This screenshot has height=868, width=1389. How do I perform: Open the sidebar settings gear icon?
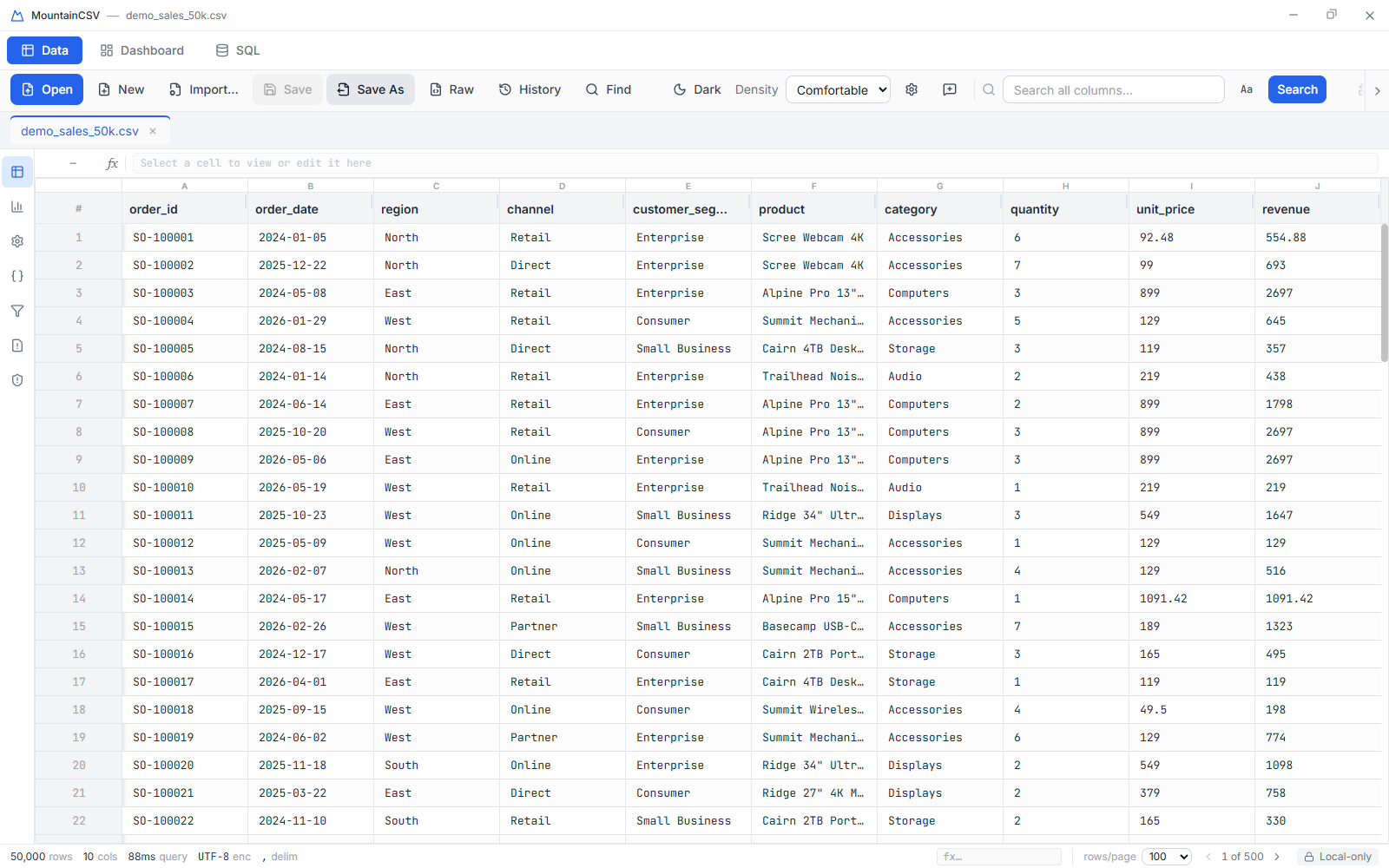[17, 241]
